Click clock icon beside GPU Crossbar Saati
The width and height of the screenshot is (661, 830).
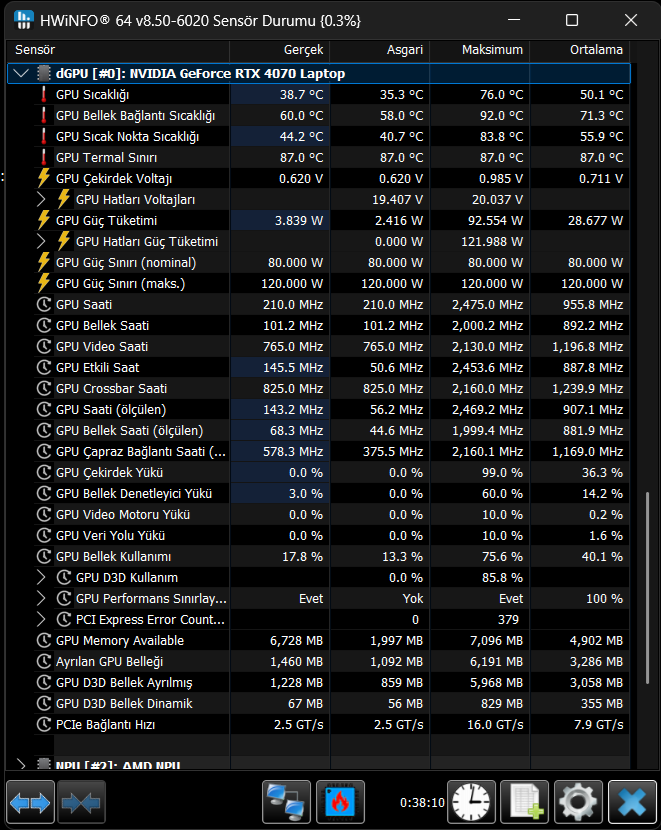[x=43, y=389]
